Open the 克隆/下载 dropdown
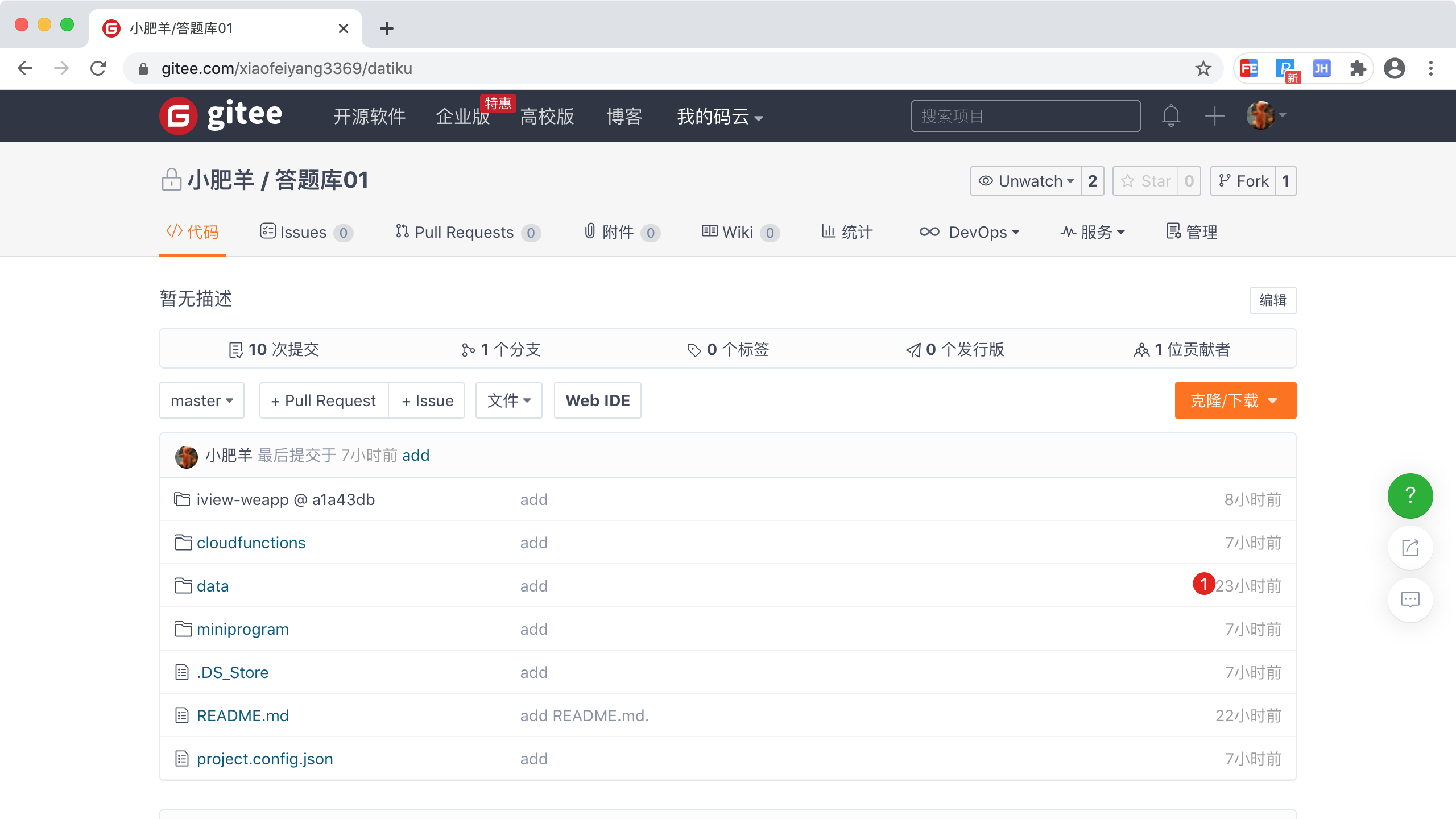 coord(1235,400)
